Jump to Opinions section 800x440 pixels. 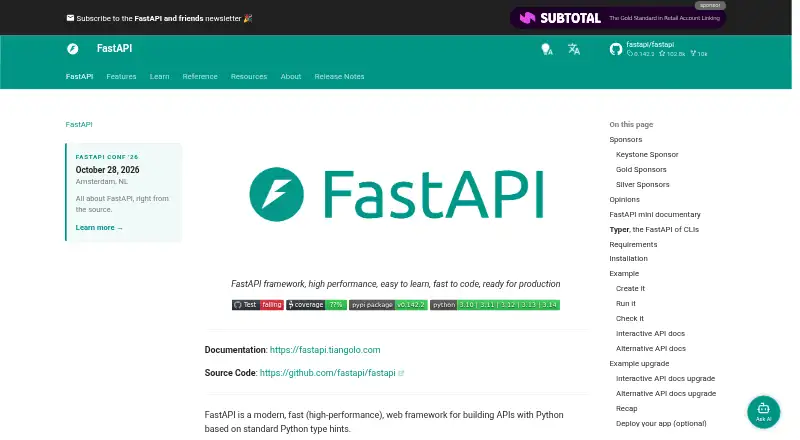click(624, 200)
